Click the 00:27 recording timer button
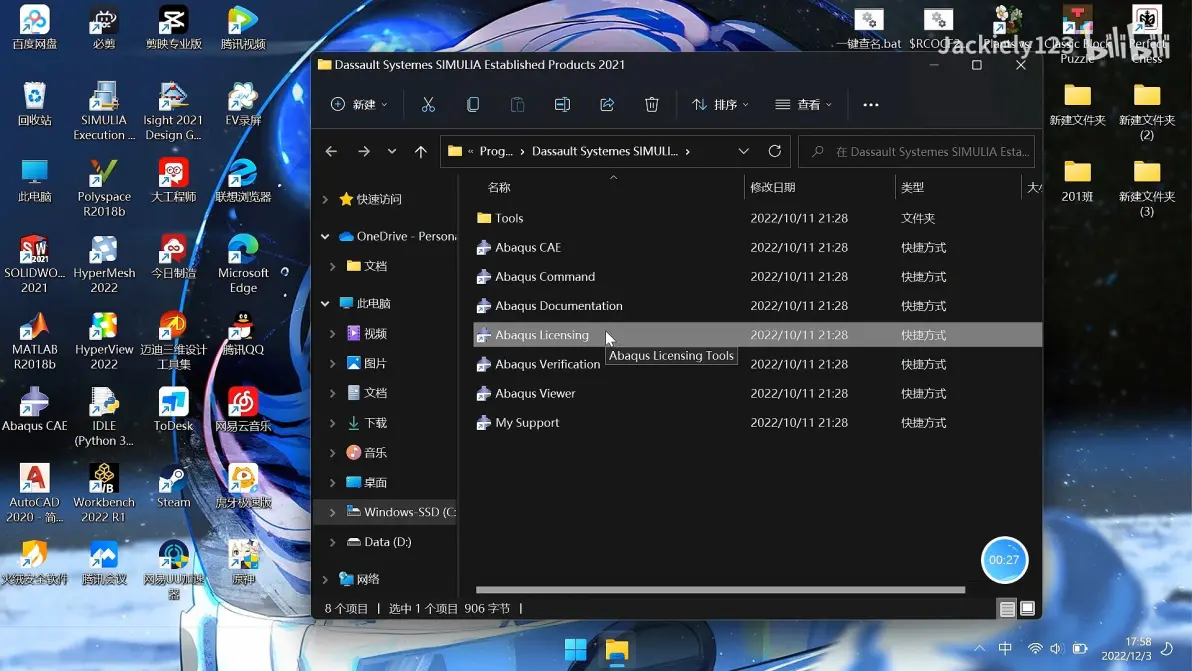1192x671 pixels. (x=1004, y=560)
